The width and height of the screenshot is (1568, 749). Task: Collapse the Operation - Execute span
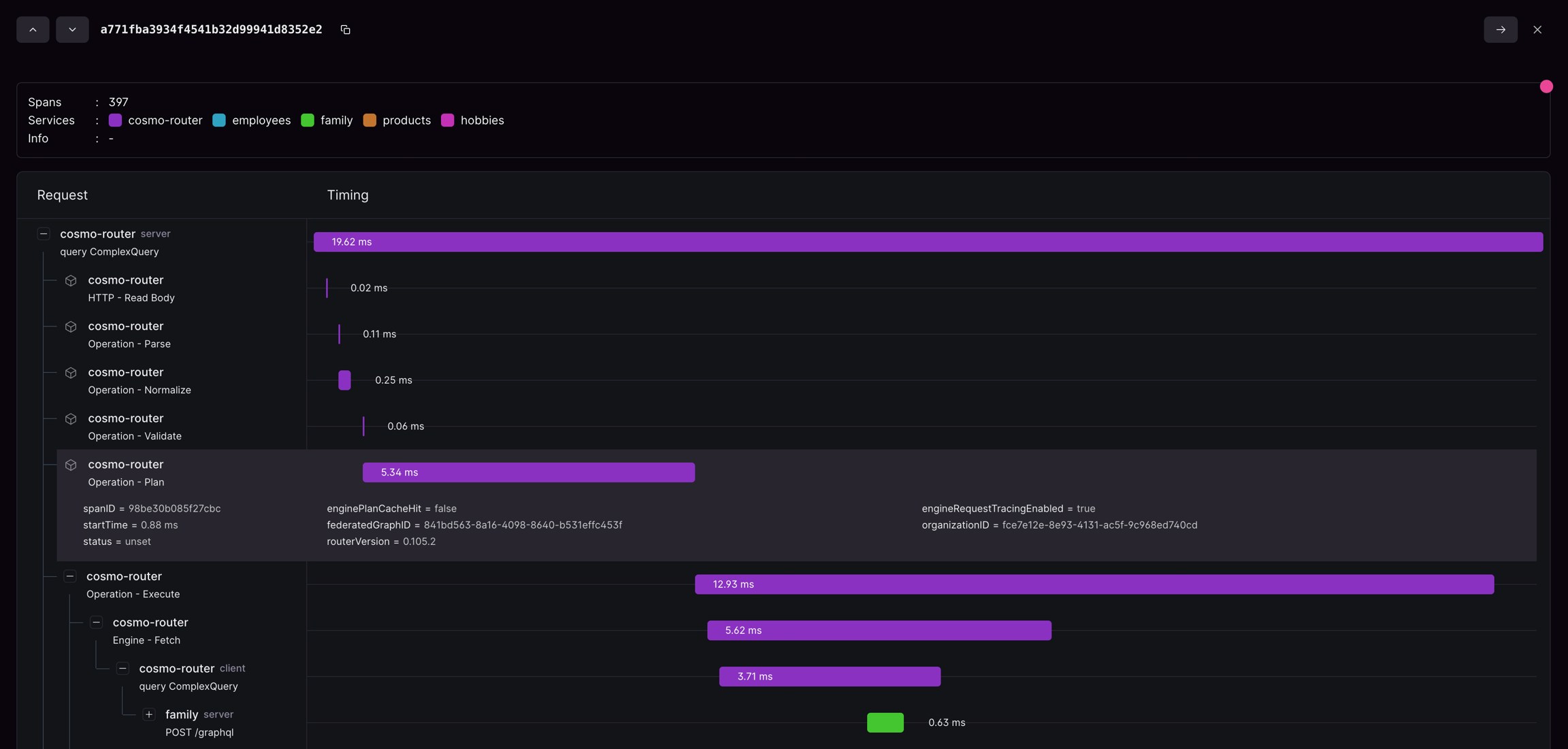pos(70,576)
